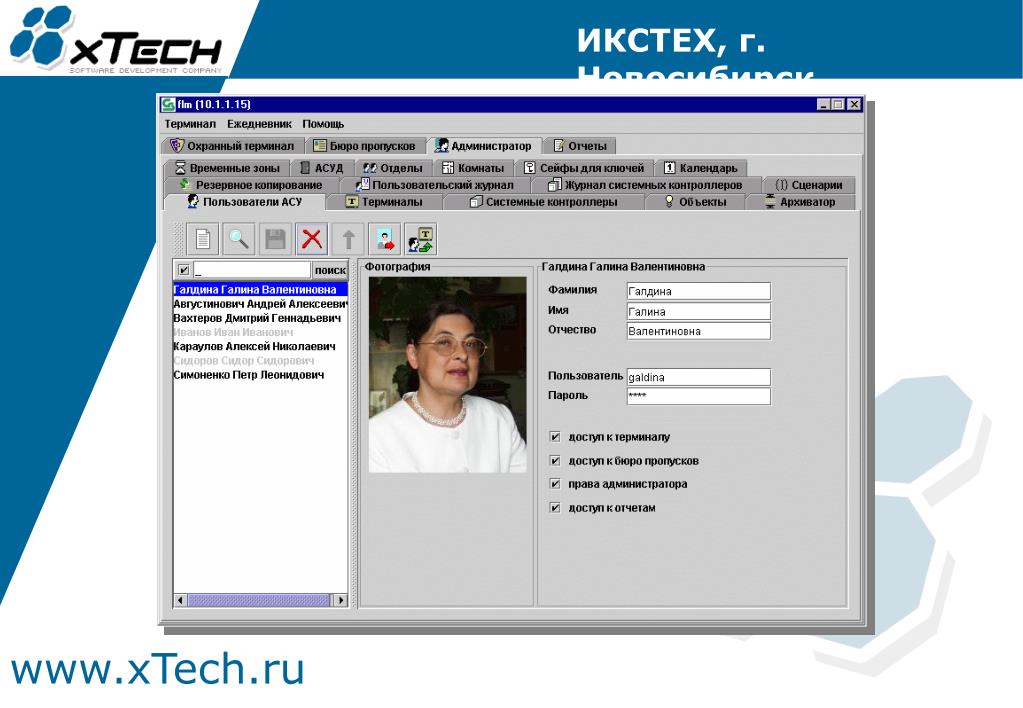Open the Терминалы tab

pyautogui.click(x=384, y=202)
